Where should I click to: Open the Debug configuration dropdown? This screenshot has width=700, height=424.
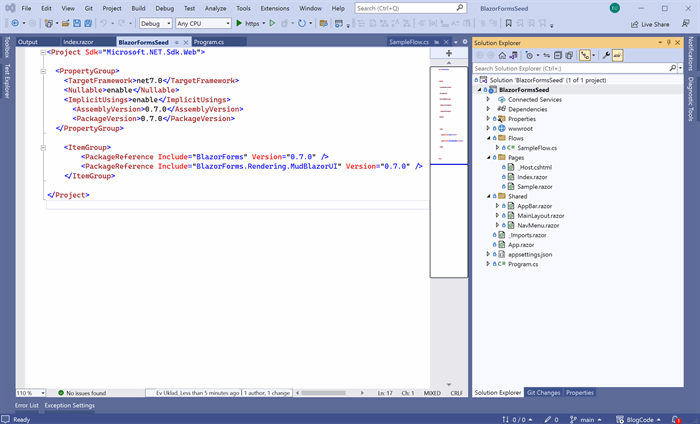pyautogui.click(x=155, y=23)
